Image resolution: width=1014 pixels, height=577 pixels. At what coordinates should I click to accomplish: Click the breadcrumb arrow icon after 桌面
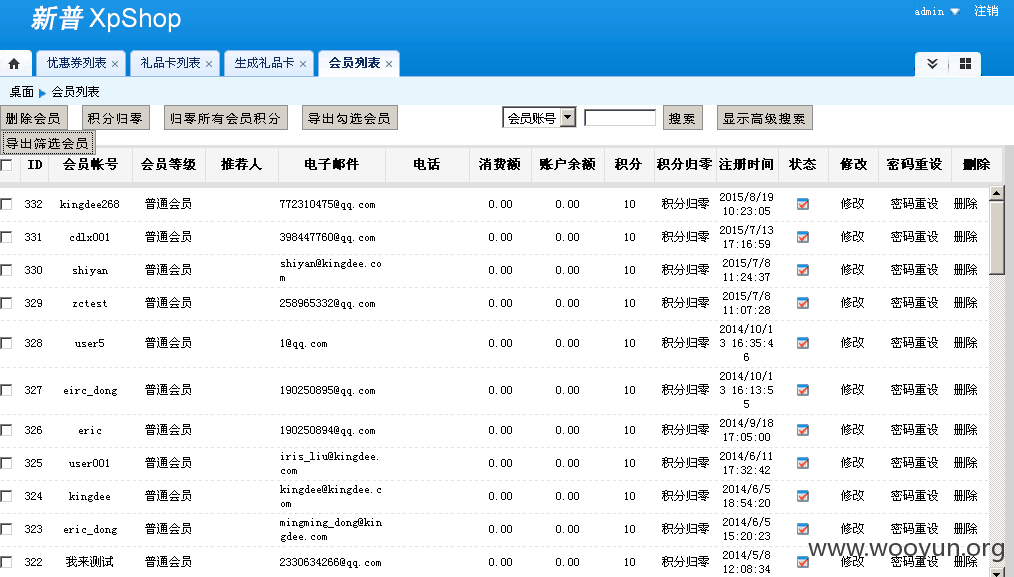43,93
